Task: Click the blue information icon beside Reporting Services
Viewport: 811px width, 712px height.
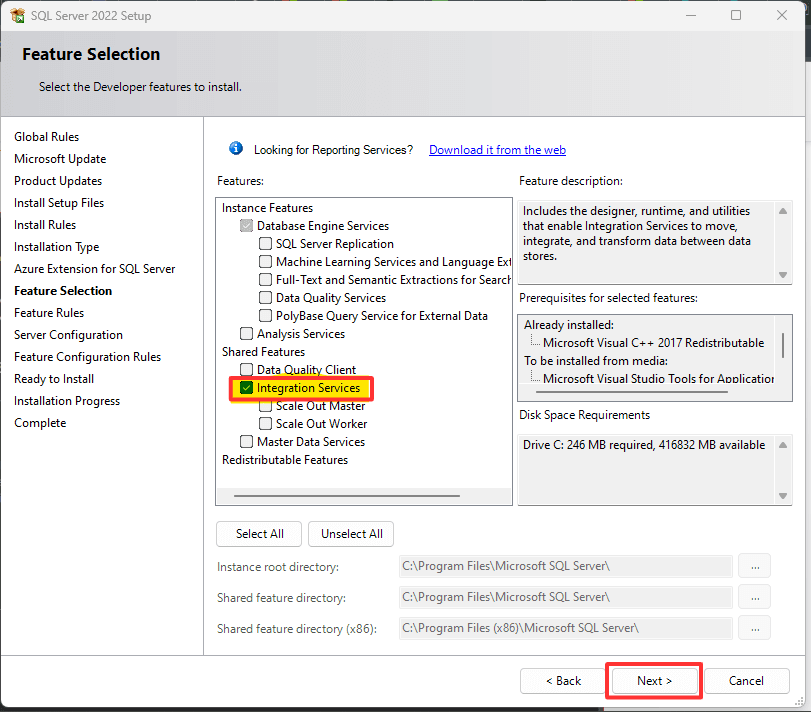Action: [x=236, y=149]
